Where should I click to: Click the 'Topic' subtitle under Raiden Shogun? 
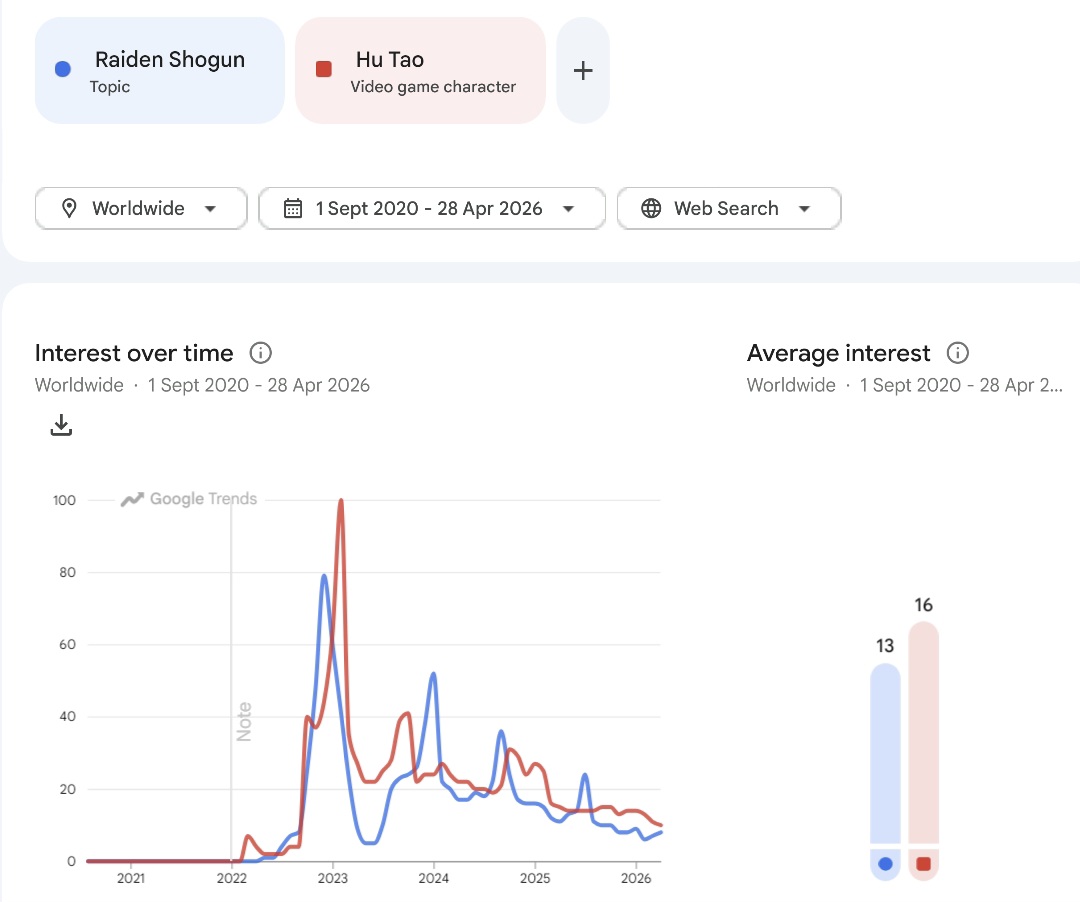pyautogui.click(x=110, y=87)
